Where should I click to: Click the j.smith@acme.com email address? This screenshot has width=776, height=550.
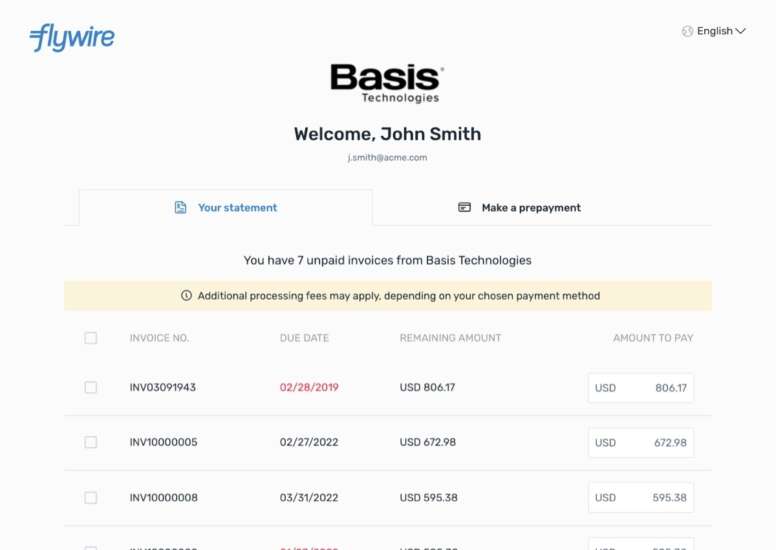pos(387,158)
